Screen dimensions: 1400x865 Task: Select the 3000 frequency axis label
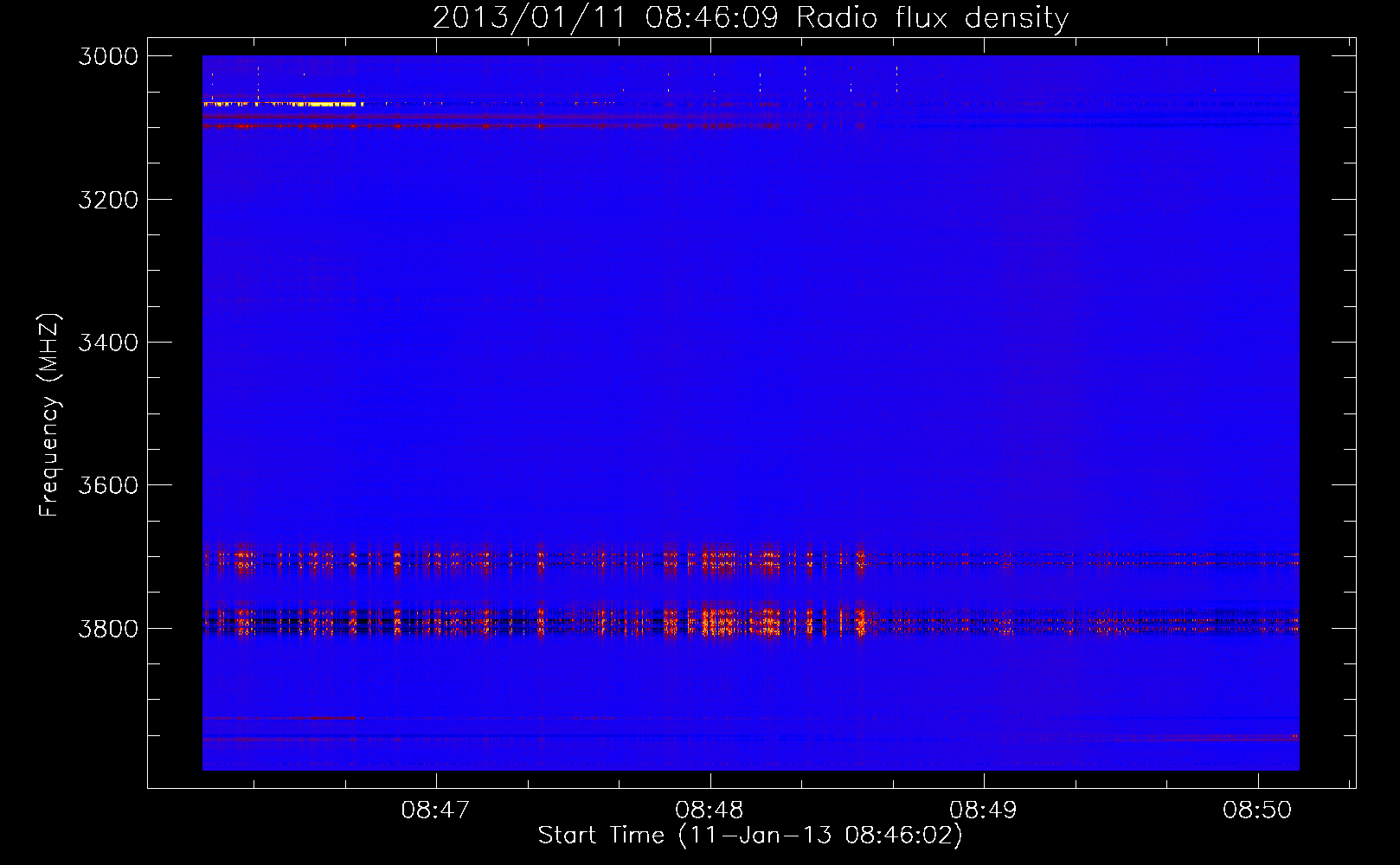tap(108, 56)
